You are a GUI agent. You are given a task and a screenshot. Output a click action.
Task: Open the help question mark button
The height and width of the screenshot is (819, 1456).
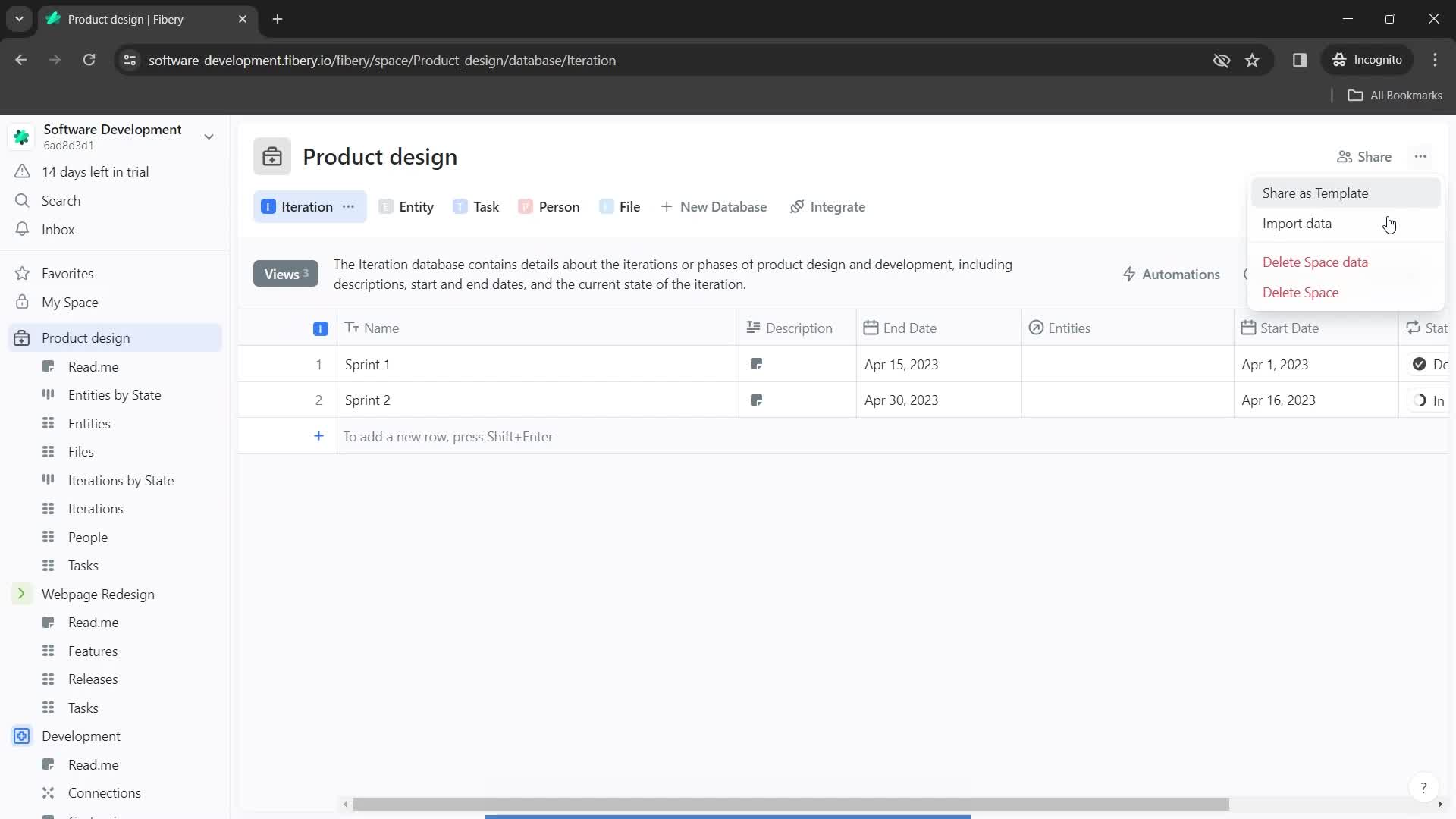coord(1423,788)
